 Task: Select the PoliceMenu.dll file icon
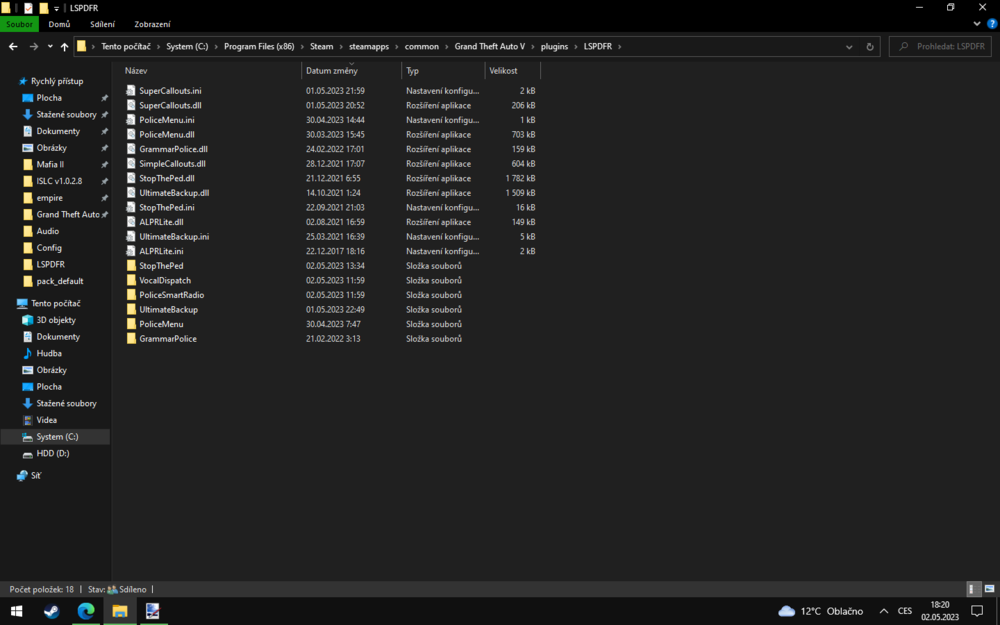click(131, 135)
